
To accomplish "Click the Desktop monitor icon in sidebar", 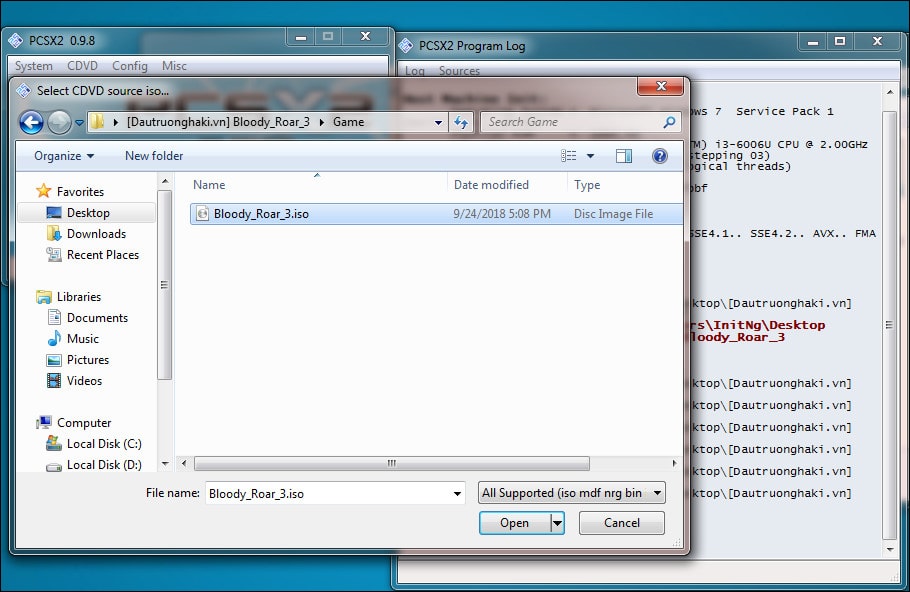I will click(54, 212).
